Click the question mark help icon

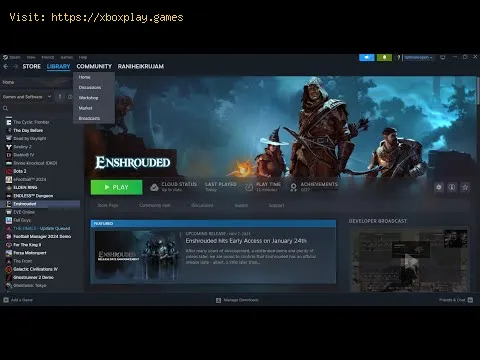pos(398,57)
